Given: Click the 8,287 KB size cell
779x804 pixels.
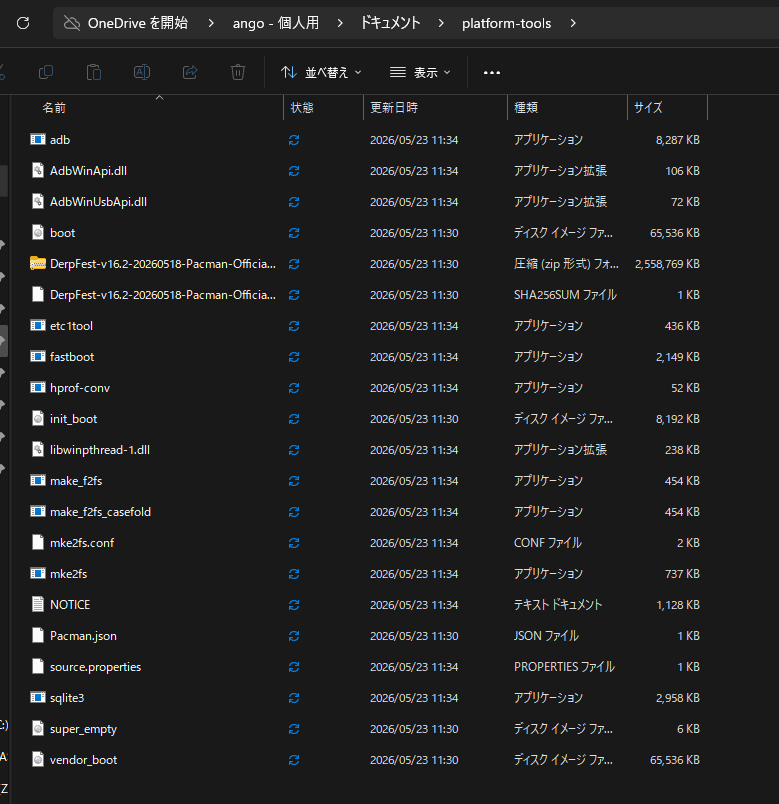Looking at the screenshot, I should 677,140.
